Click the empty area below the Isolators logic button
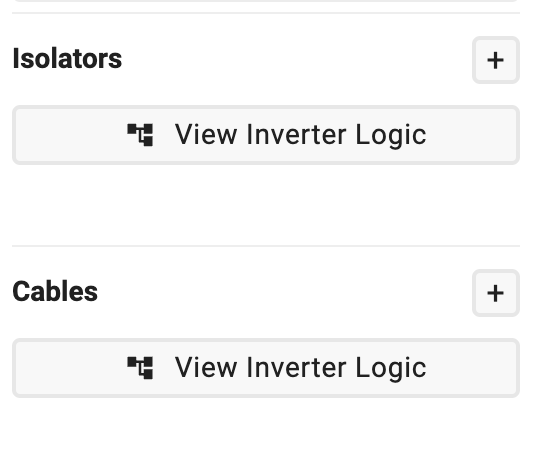The width and height of the screenshot is (536, 464). (266, 204)
